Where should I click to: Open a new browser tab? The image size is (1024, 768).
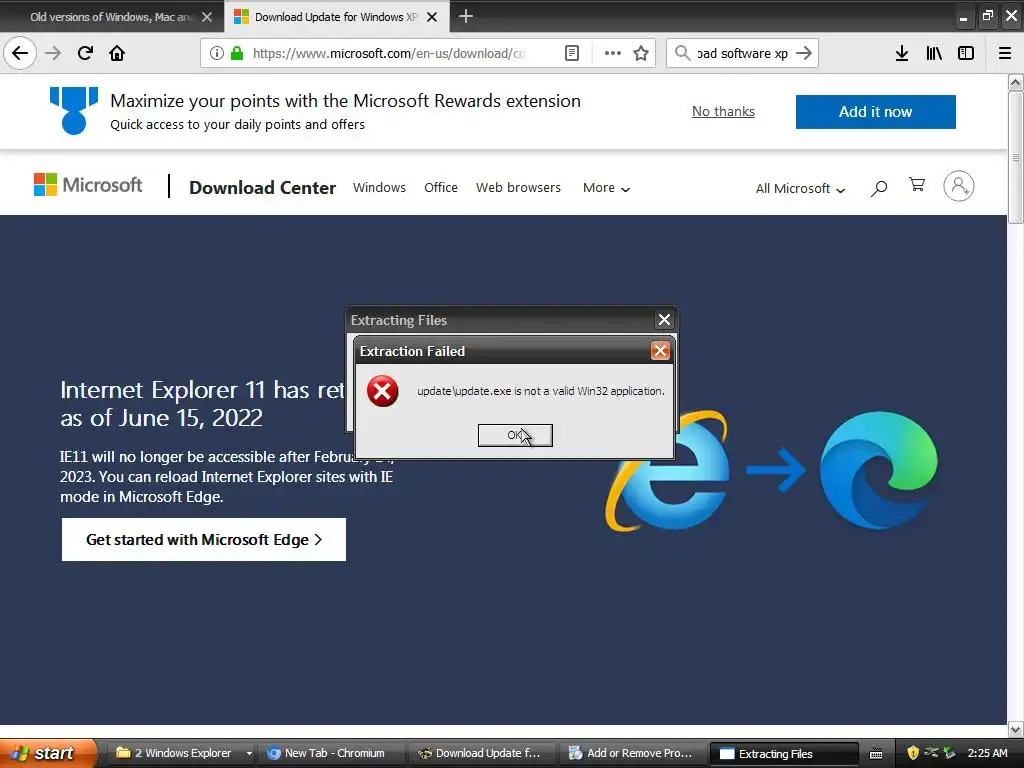pyautogui.click(x=466, y=16)
